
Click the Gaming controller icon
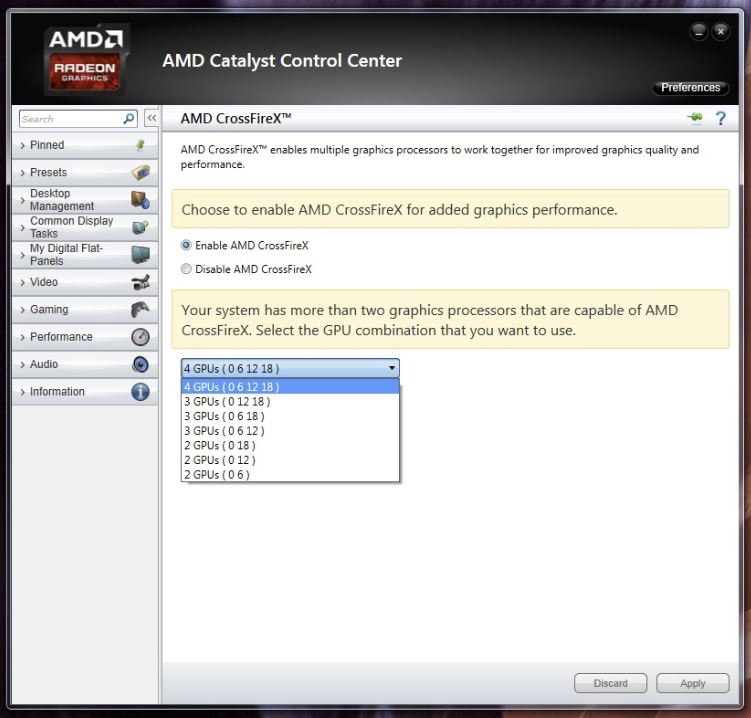(x=140, y=309)
